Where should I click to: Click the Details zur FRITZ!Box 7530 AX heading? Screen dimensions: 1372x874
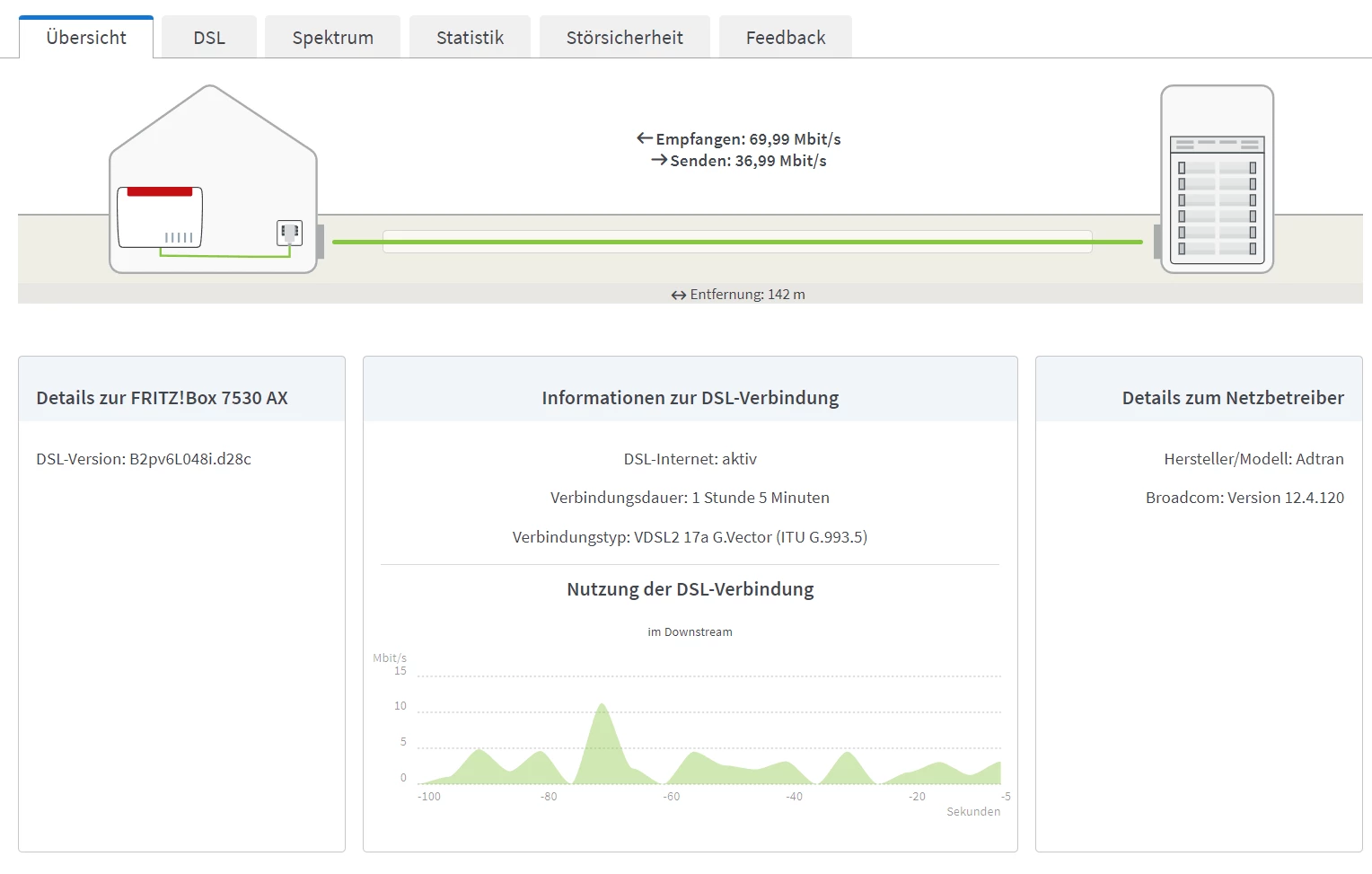162,398
